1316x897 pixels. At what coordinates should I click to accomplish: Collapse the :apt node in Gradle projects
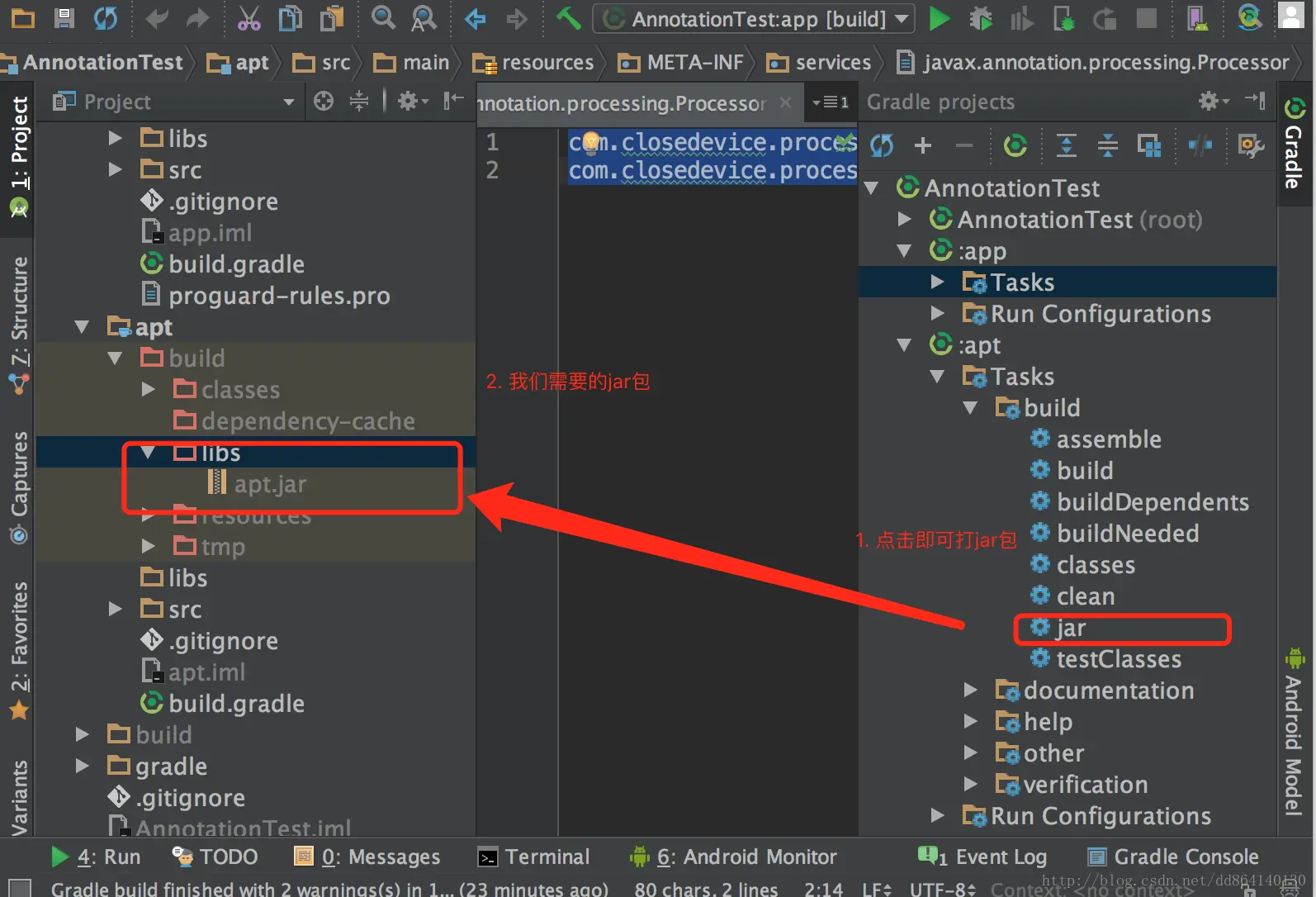(x=904, y=344)
